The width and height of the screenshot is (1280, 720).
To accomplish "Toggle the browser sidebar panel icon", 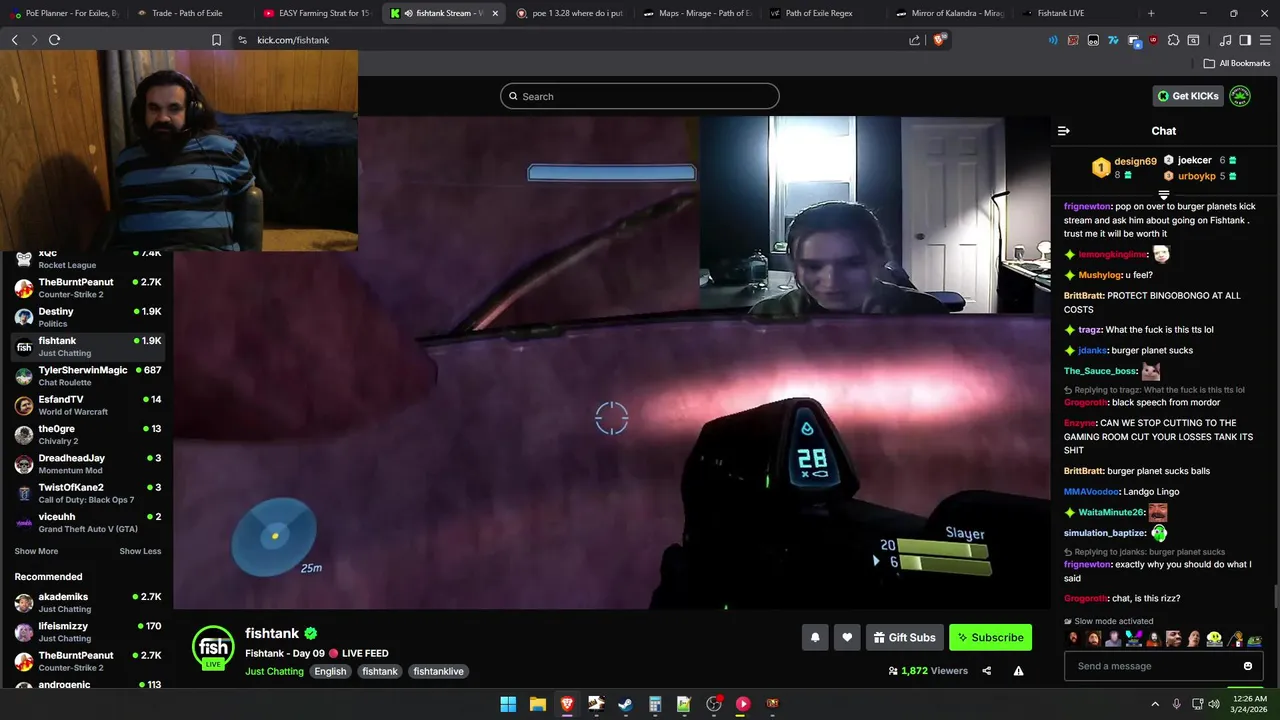I will [1245, 40].
